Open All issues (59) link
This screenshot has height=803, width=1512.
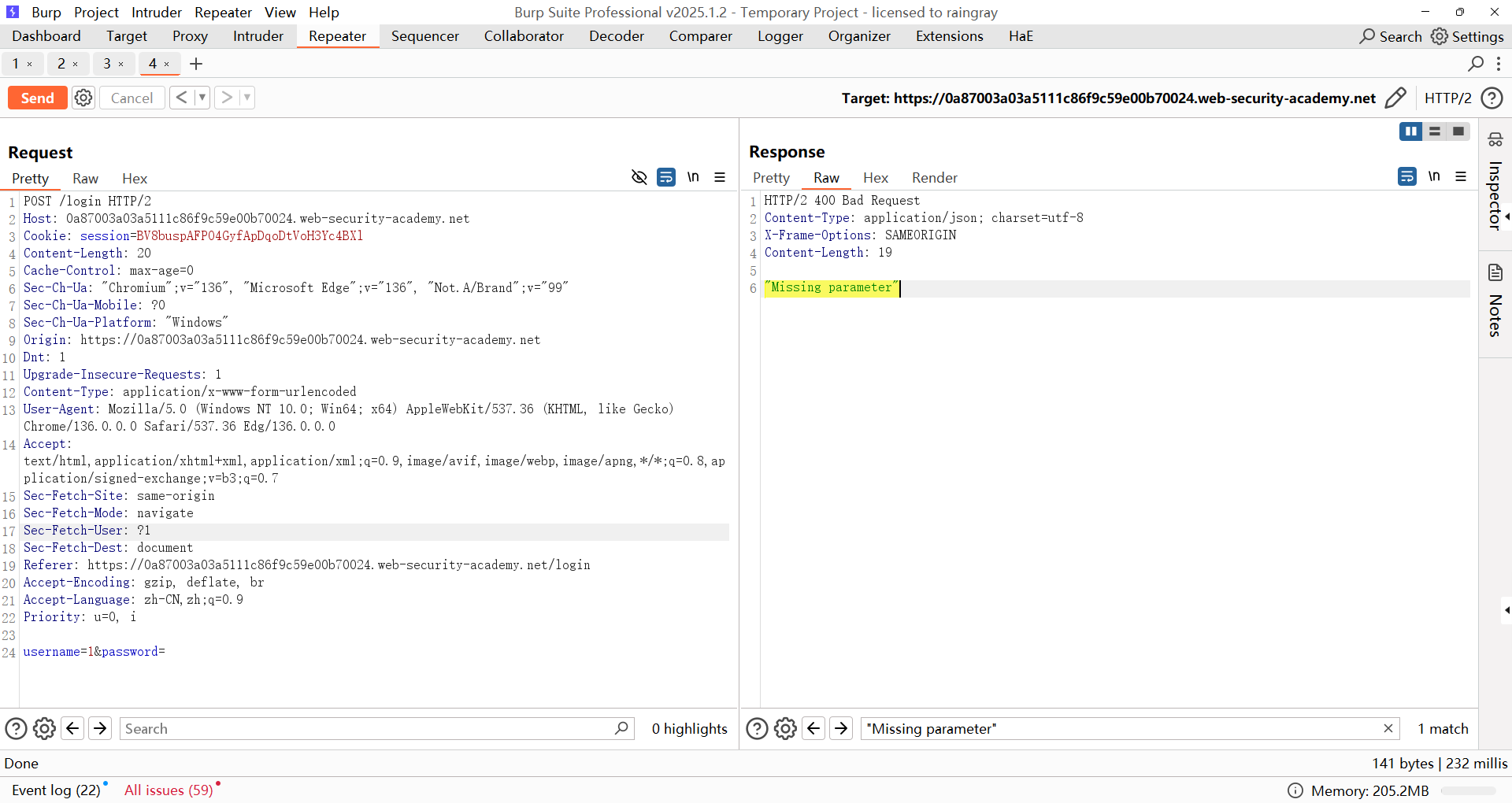click(169, 790)
